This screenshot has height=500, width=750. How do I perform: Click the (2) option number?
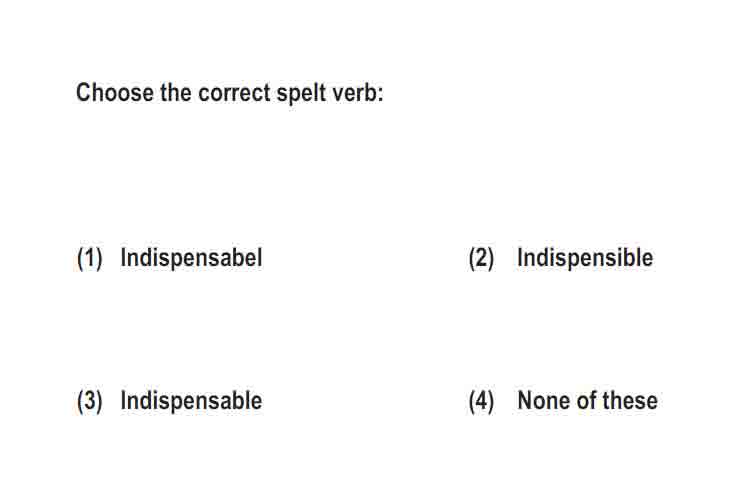pyautogui.click(x=481, y=258)
